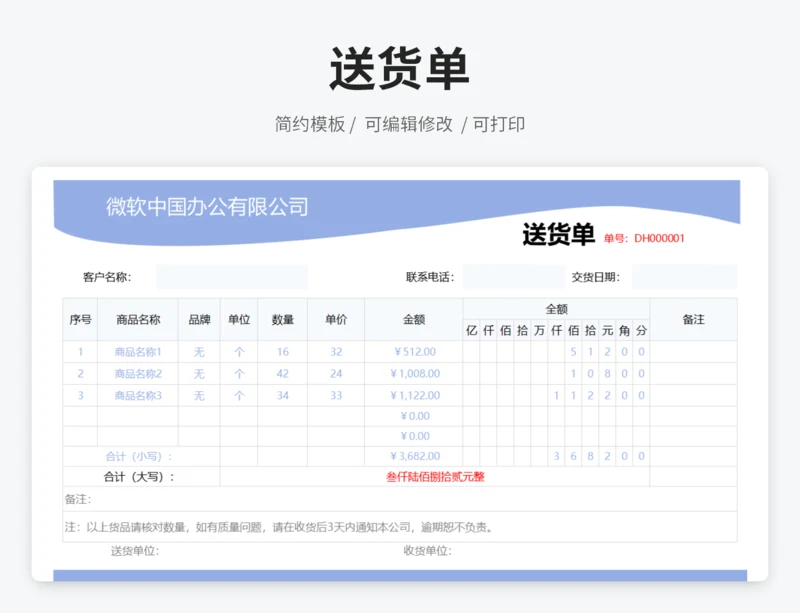This screenshot has width=800, height=613.
Task: Click the 客户名称 input field
Action: click(231, 277)
